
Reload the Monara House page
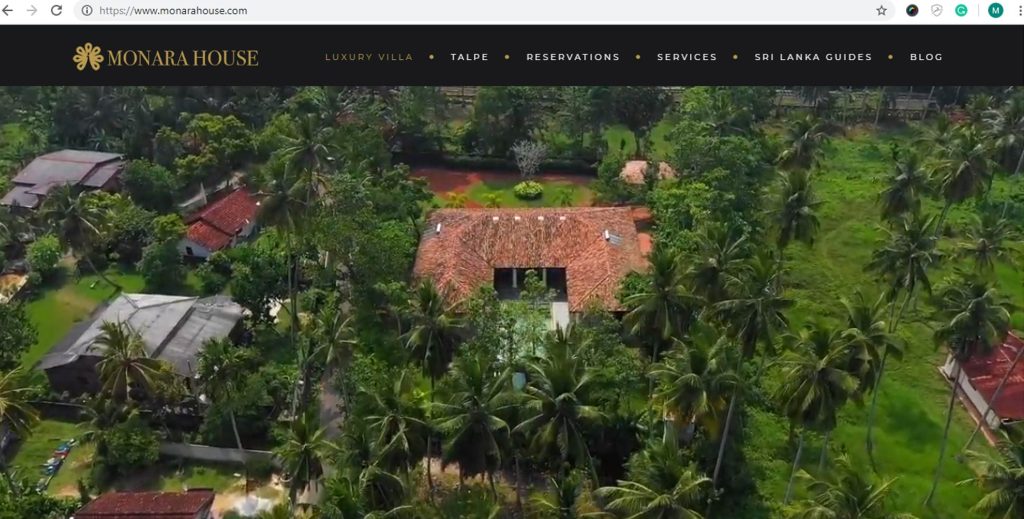[x=57, y=10]
